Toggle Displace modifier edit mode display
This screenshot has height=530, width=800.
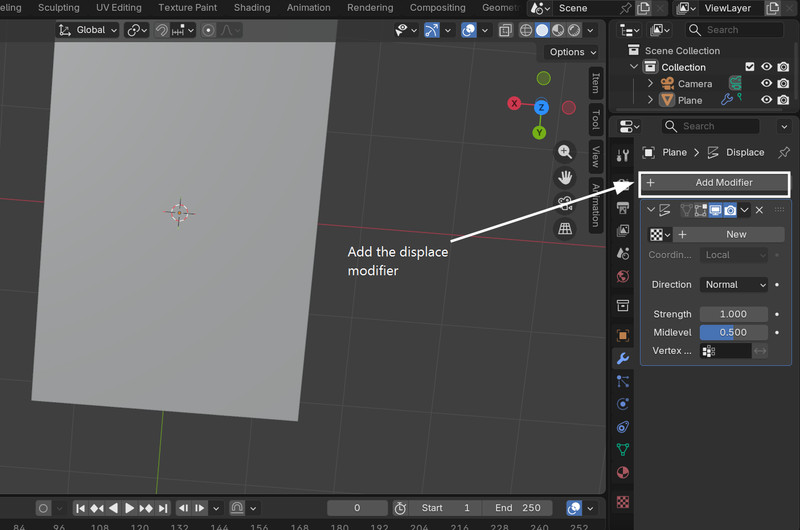(701, 210)
